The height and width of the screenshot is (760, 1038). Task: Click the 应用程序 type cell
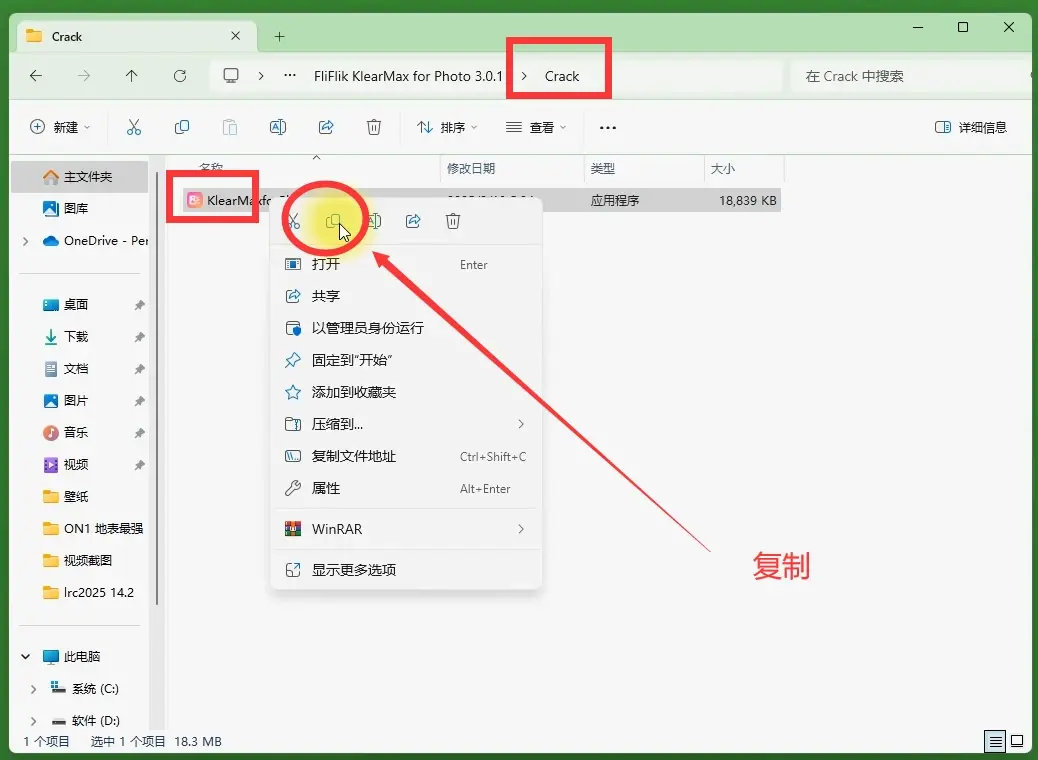pos(614,201)
